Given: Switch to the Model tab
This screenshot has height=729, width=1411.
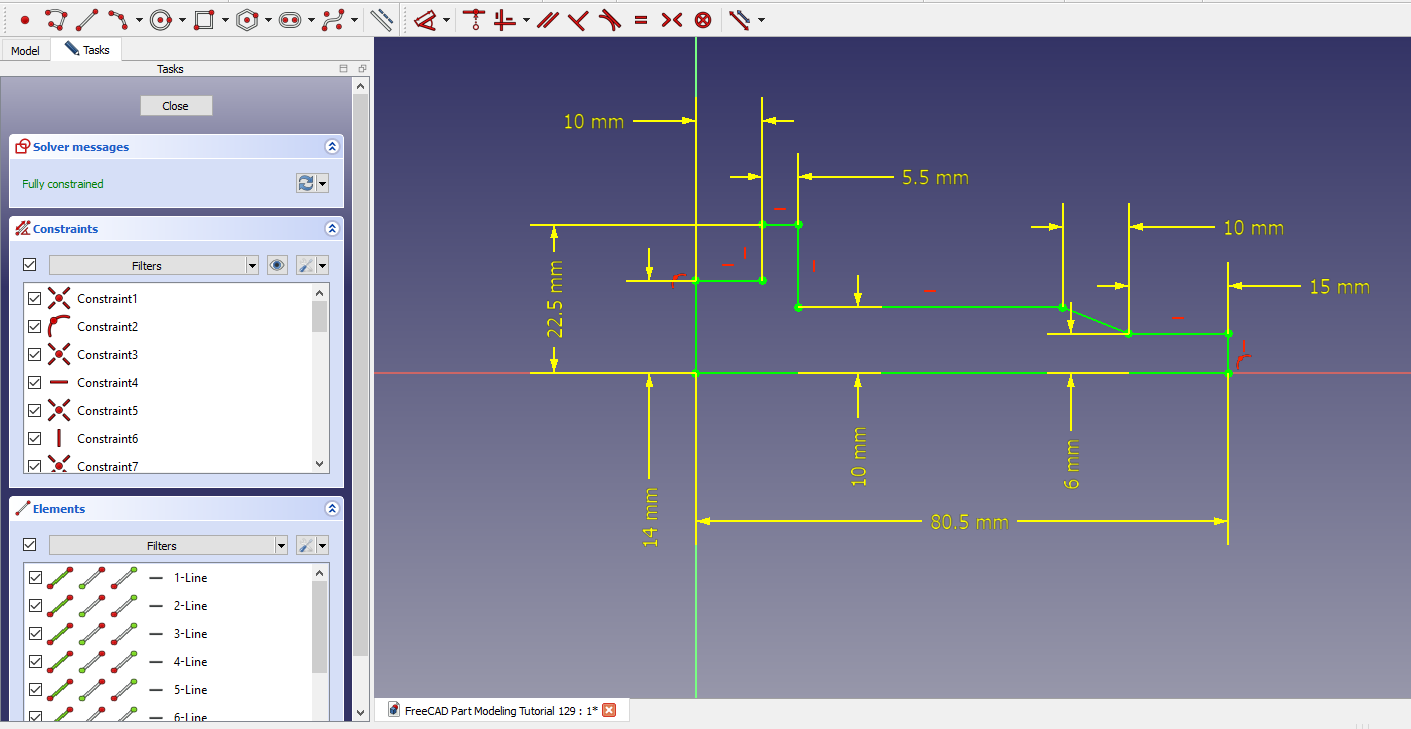Looking at the screenshot, I should (25, 50).
